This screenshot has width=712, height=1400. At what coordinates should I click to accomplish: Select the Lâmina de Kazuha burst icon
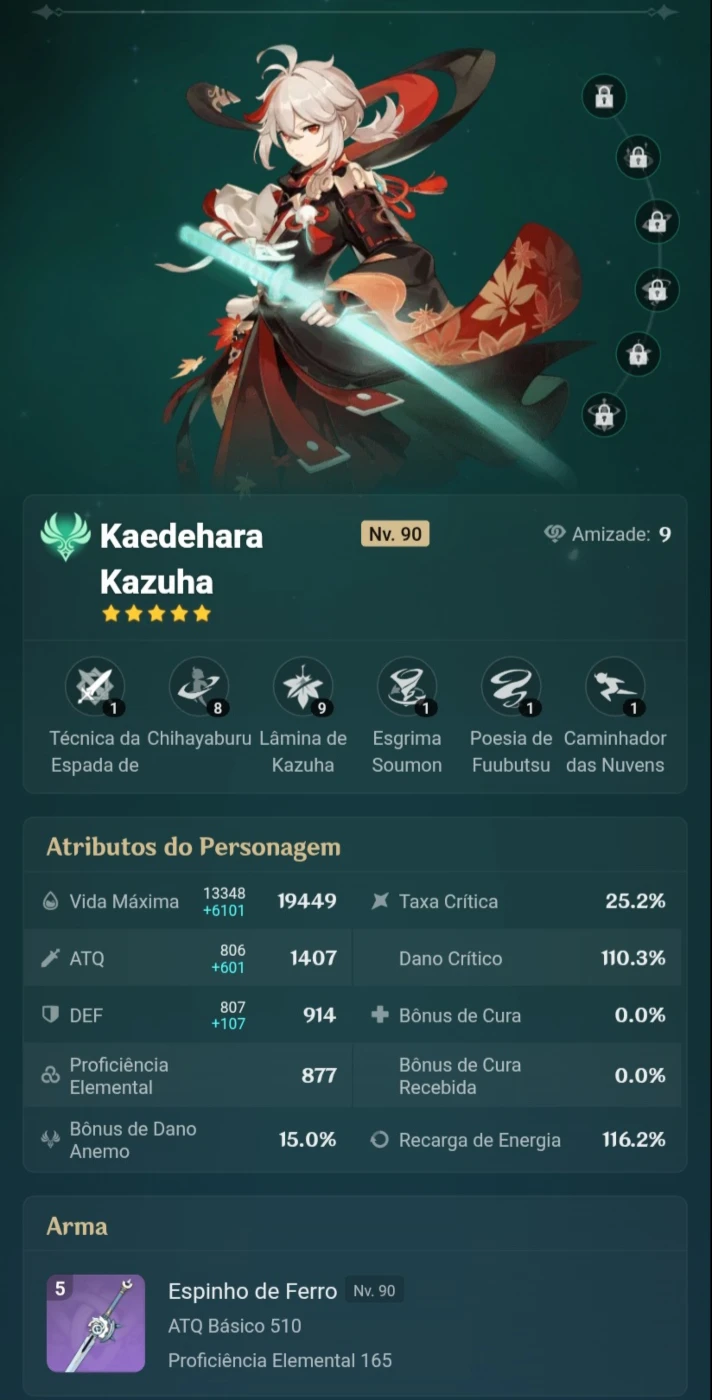pyautogui.click(x=303, y=686)
